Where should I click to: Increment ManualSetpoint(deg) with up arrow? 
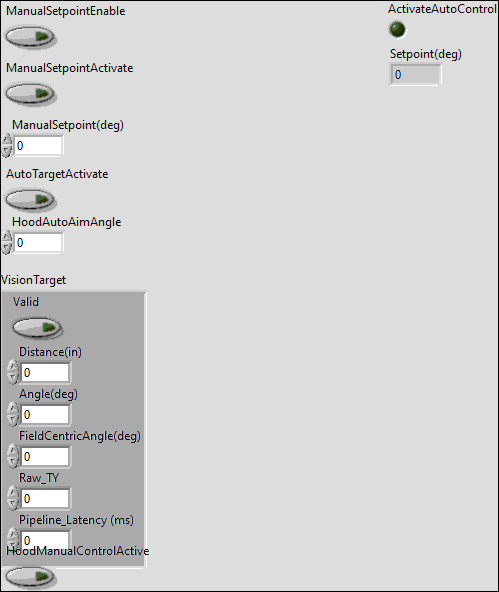click(x=7, y=140)
